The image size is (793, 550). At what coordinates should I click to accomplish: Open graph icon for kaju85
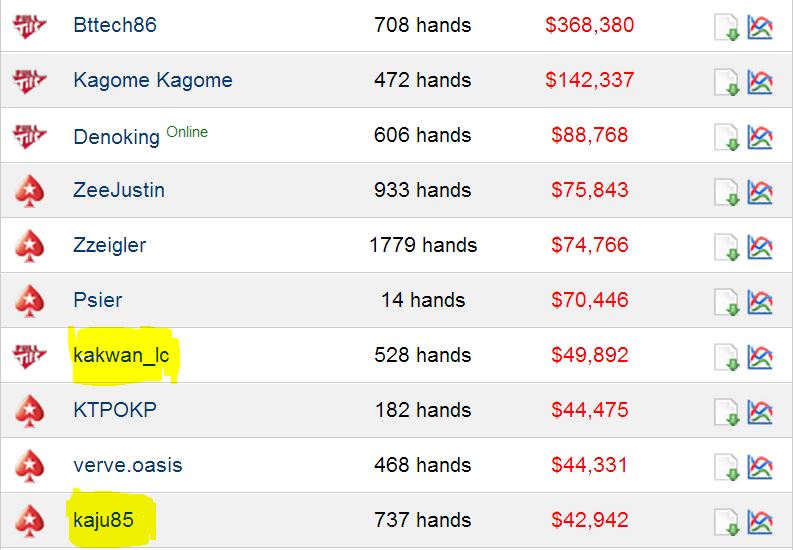(x=760, y=523)
